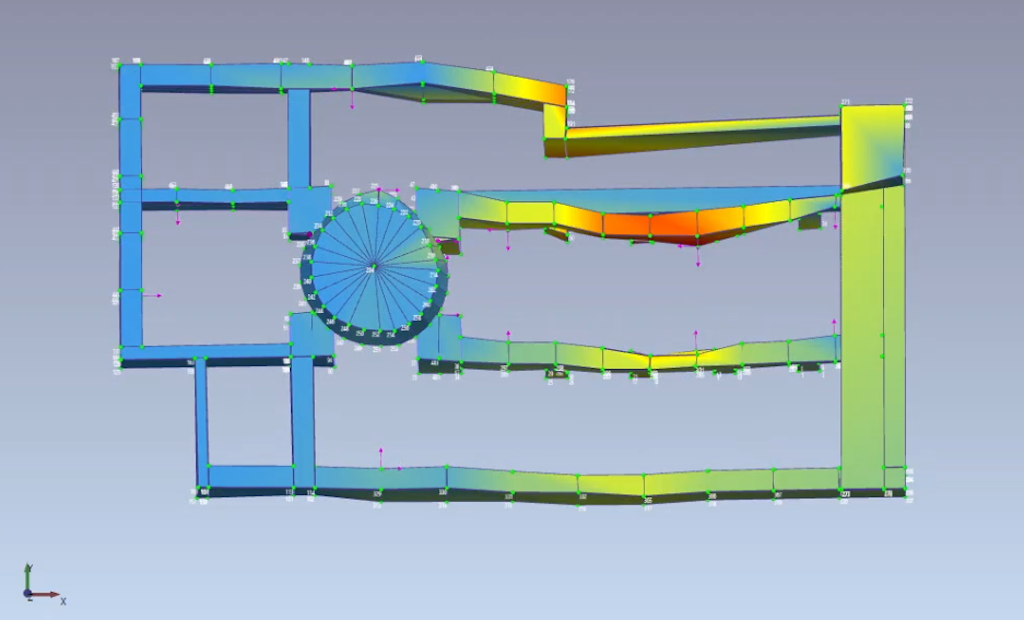Select the center hub node of circular mesh
Image resolution: width=1024 pixels, height=620 pixels.
point(373,267)
